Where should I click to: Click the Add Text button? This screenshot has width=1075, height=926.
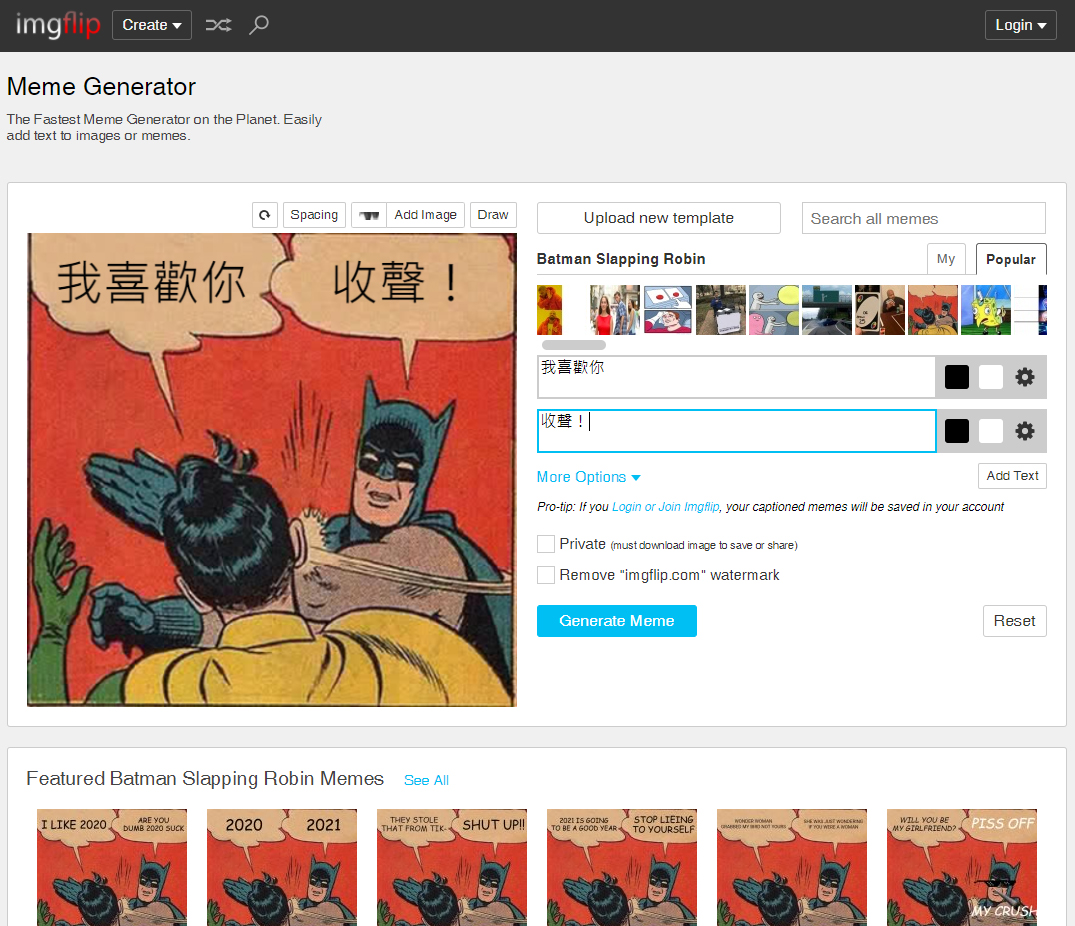pos(1013,476)
